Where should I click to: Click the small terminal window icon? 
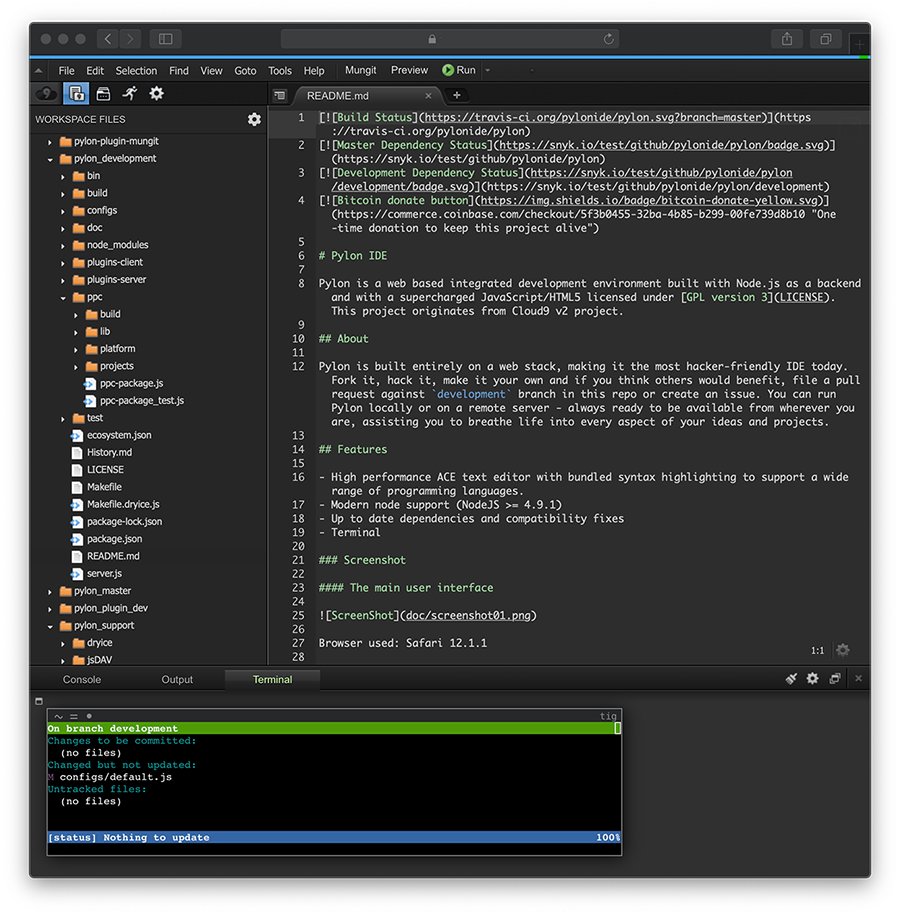tap(39, 701)
